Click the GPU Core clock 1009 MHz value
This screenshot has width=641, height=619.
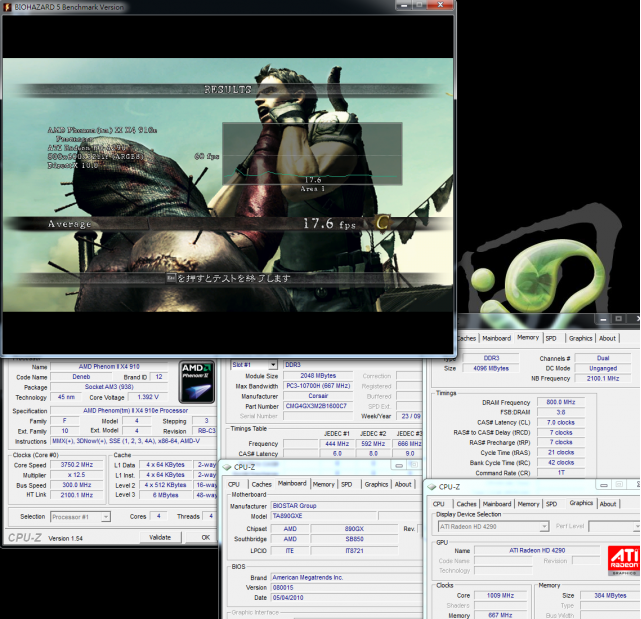(x=500, y=596)
